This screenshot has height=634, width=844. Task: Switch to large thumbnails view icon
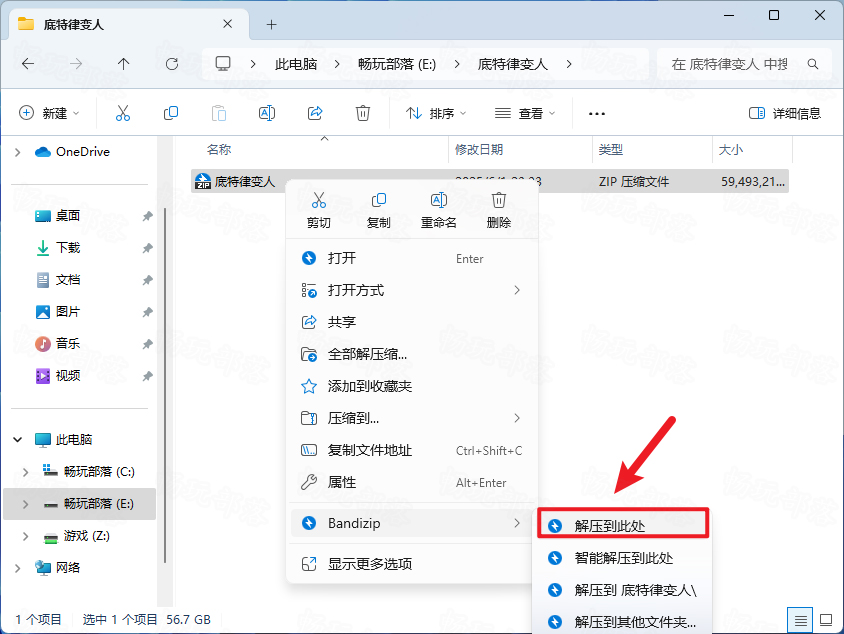tap(825, 620)
